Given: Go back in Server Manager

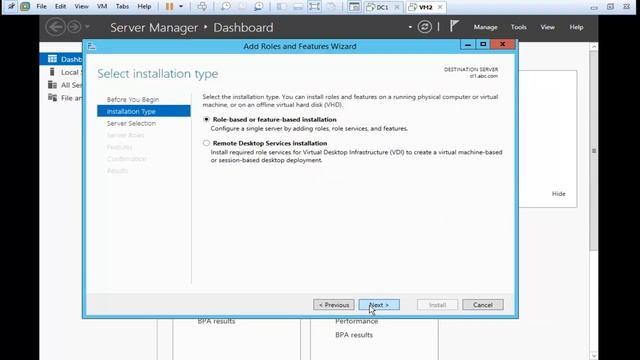Looking at the screenshot, I should click(55, 27).
